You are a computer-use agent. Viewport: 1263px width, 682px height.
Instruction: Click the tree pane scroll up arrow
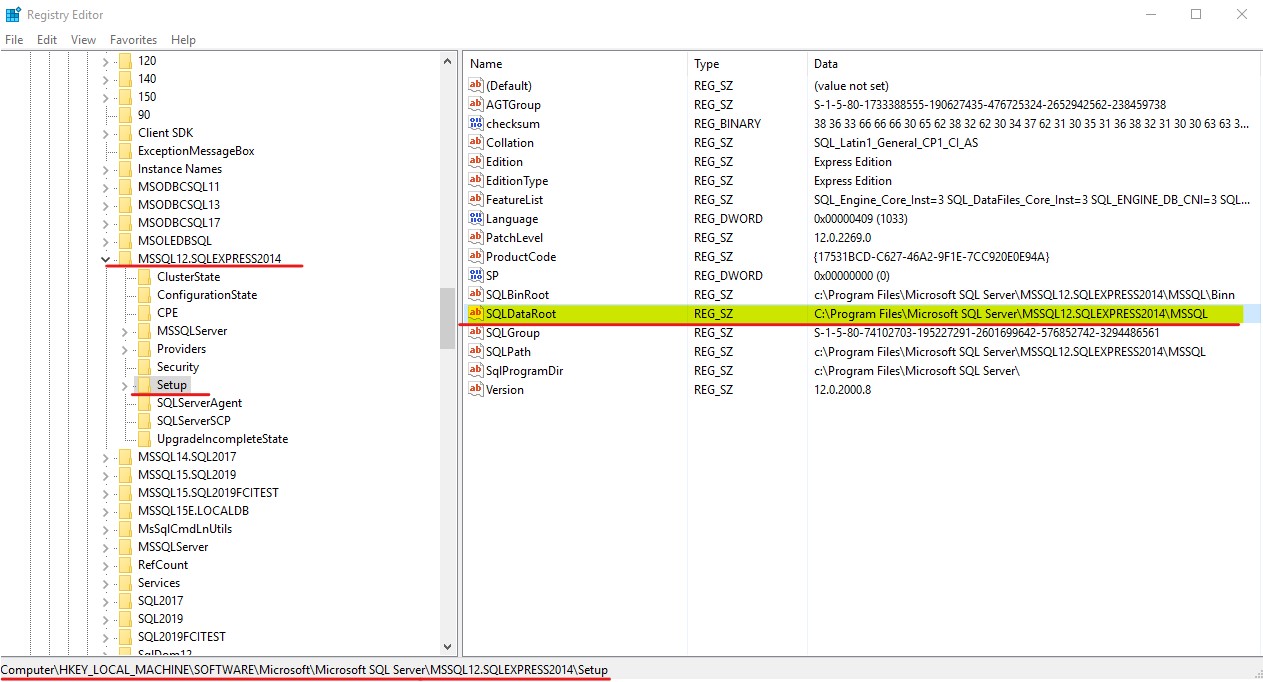click(448, 61)
